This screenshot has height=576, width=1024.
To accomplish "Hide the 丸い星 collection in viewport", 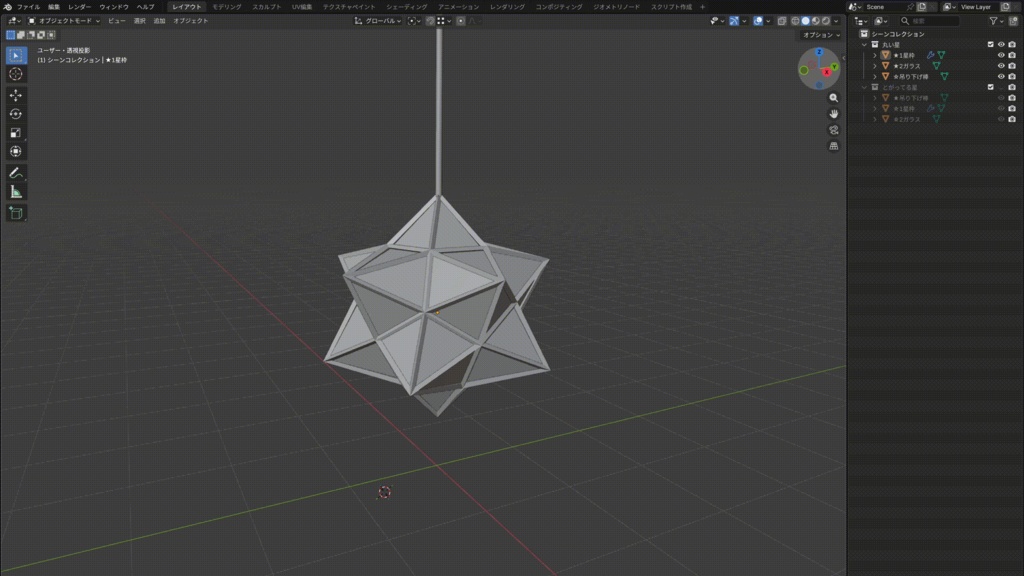I will point(1001,44).
